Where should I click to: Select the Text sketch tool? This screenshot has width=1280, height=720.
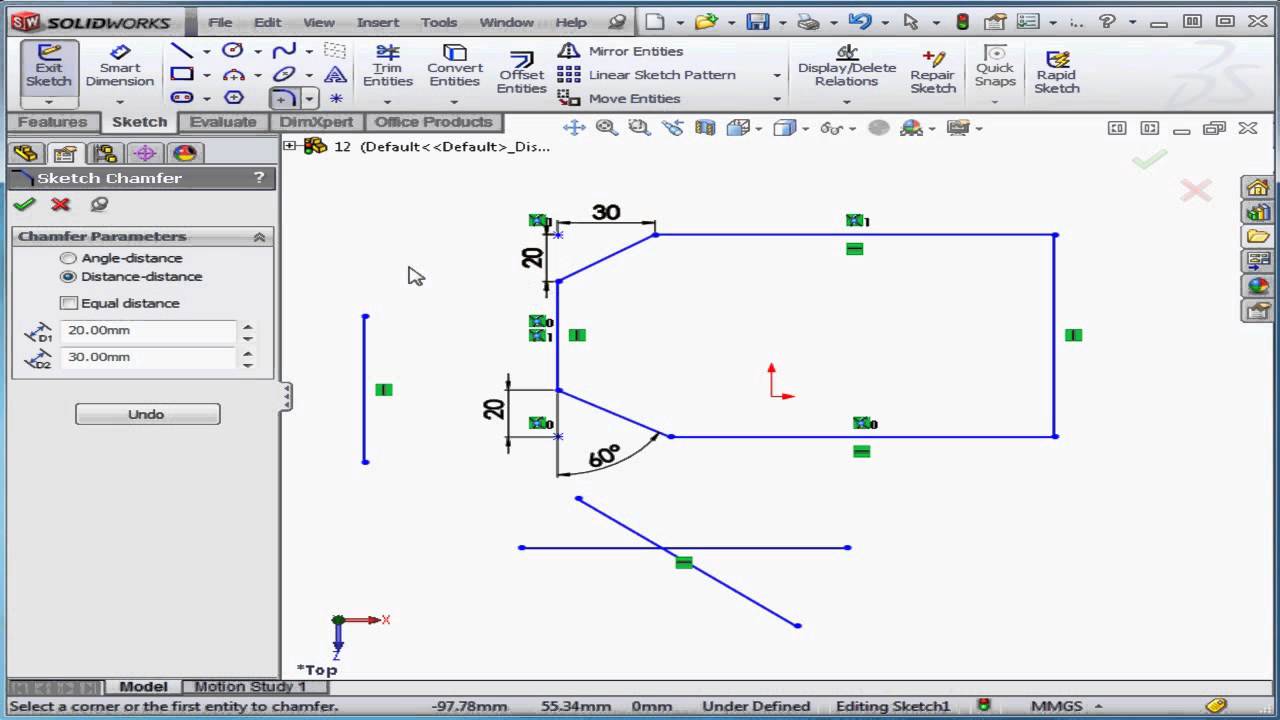336,74
